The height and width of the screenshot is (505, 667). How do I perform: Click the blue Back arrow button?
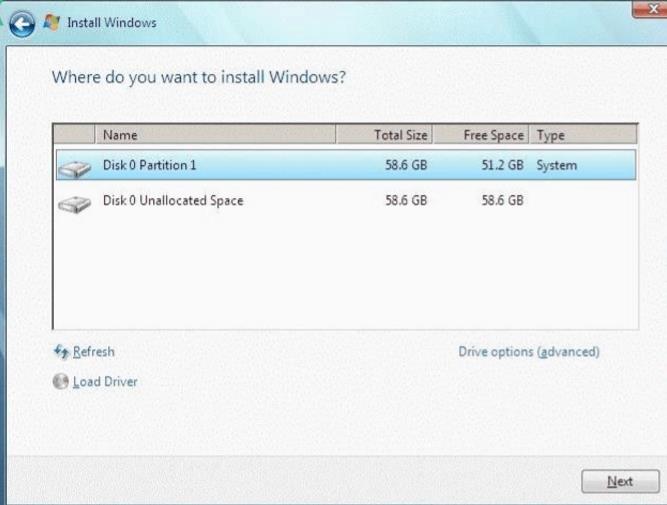coord(22,24)
